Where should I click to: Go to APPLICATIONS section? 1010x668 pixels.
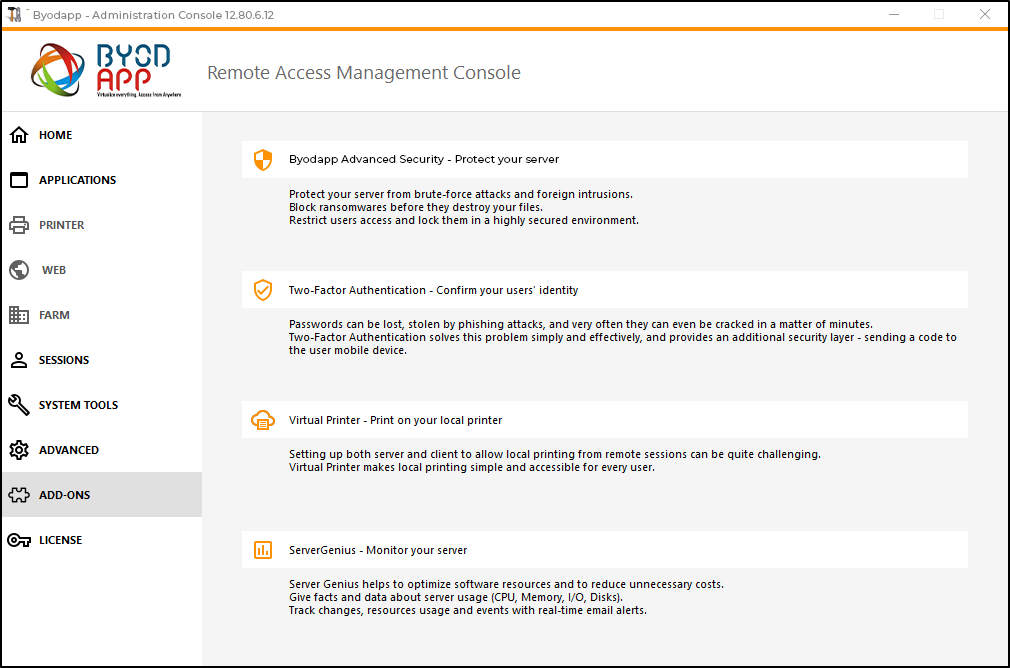coord(102,180)
